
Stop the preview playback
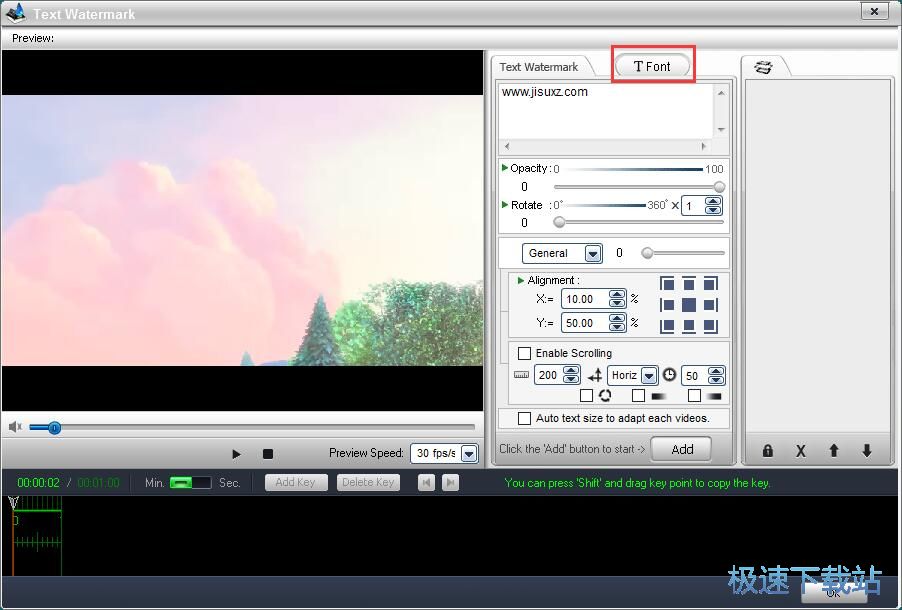point(267,454)
